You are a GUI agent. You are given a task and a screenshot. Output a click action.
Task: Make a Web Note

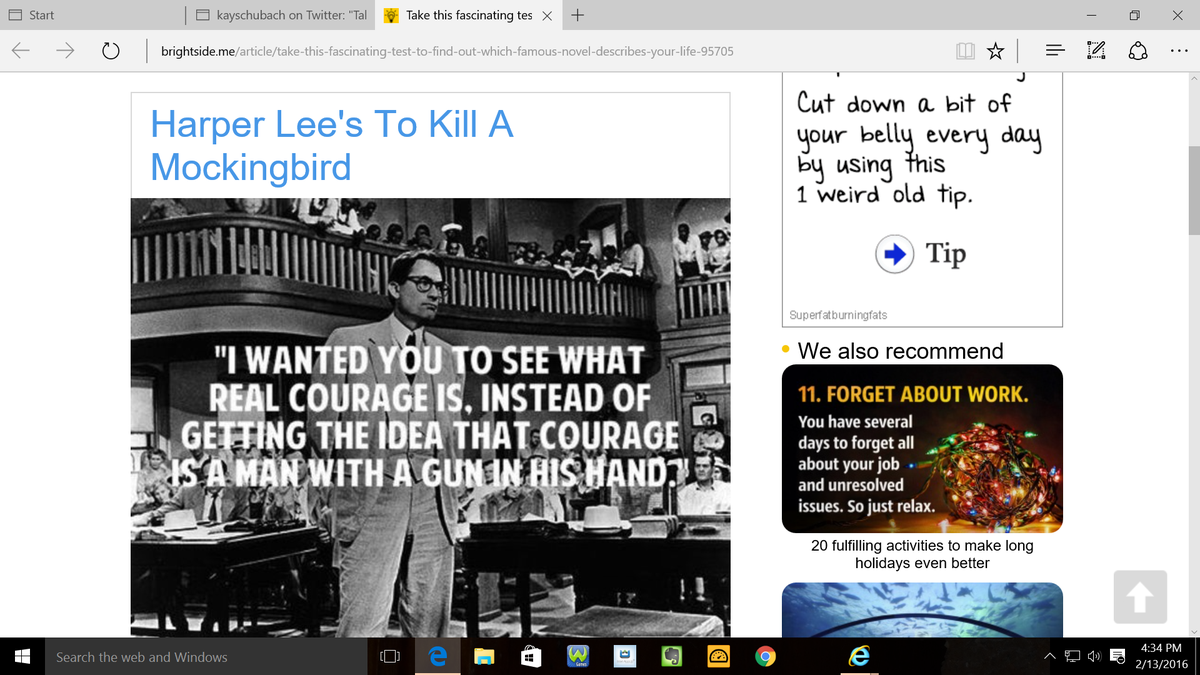click(1099, 50)
